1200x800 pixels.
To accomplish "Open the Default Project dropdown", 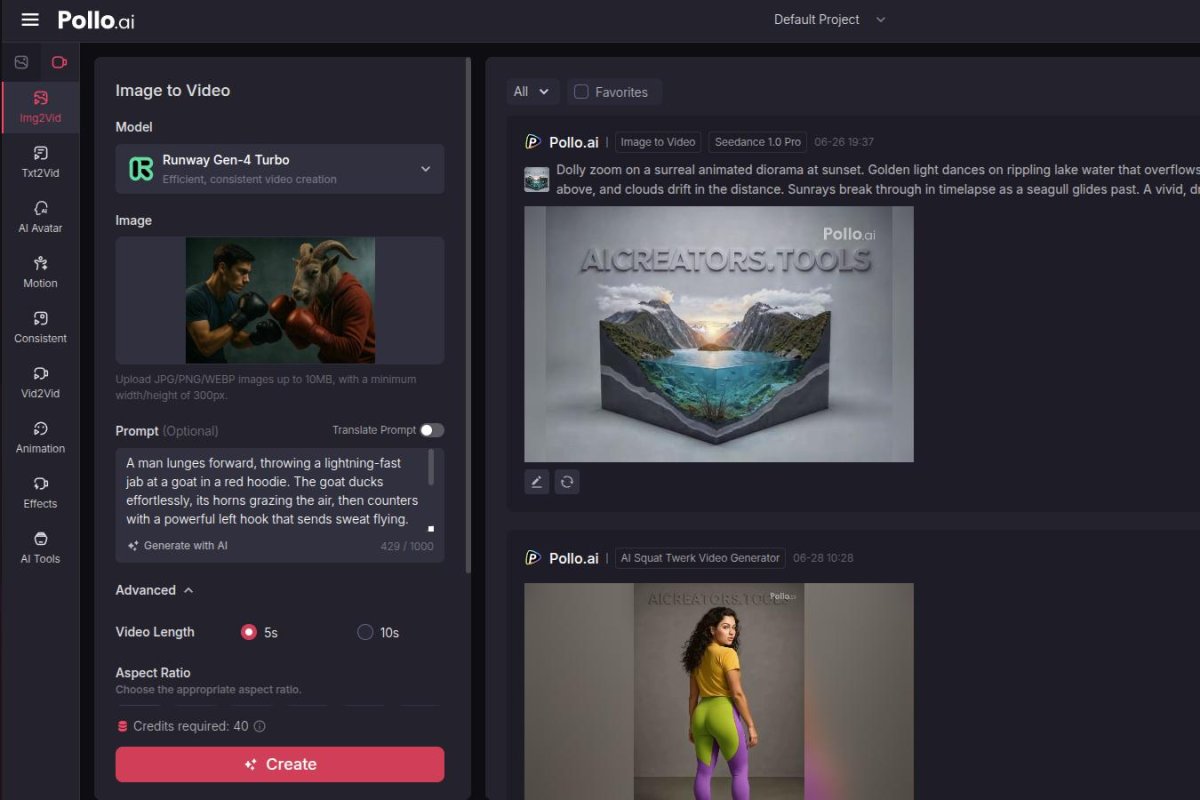I will pos(828,19).
